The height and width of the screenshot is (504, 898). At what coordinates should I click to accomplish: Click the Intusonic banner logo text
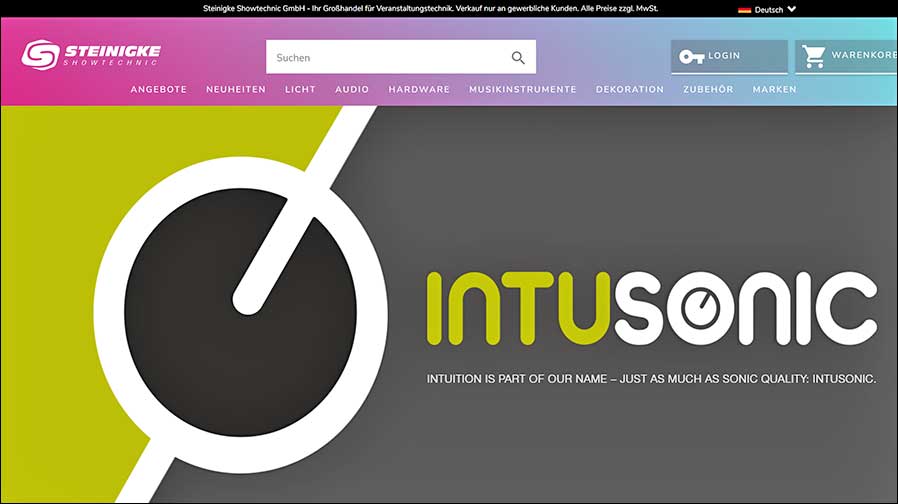click(652, 308)
